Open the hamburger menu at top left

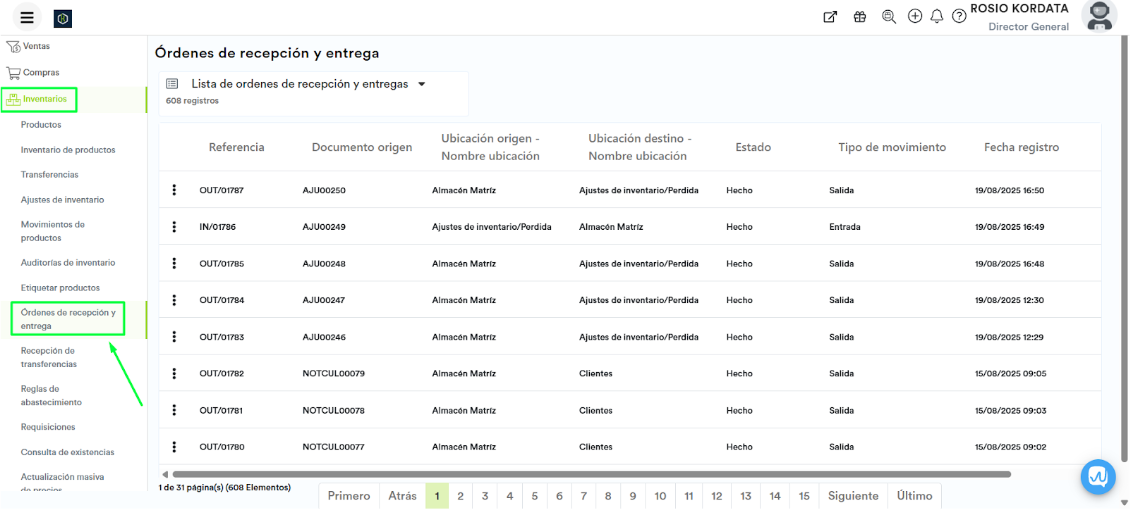click(27, 17)
